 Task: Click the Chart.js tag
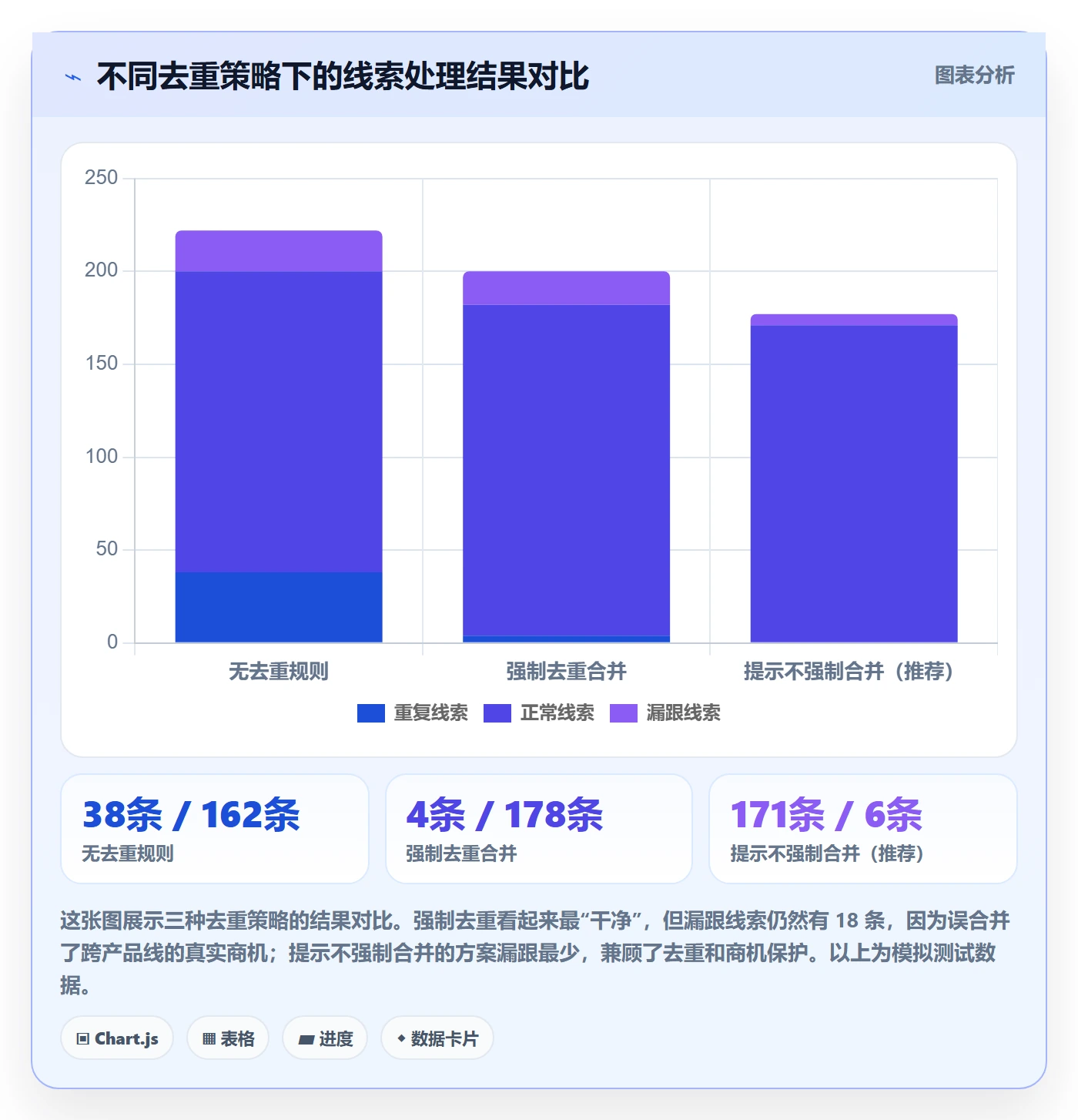pos(117,1038)
